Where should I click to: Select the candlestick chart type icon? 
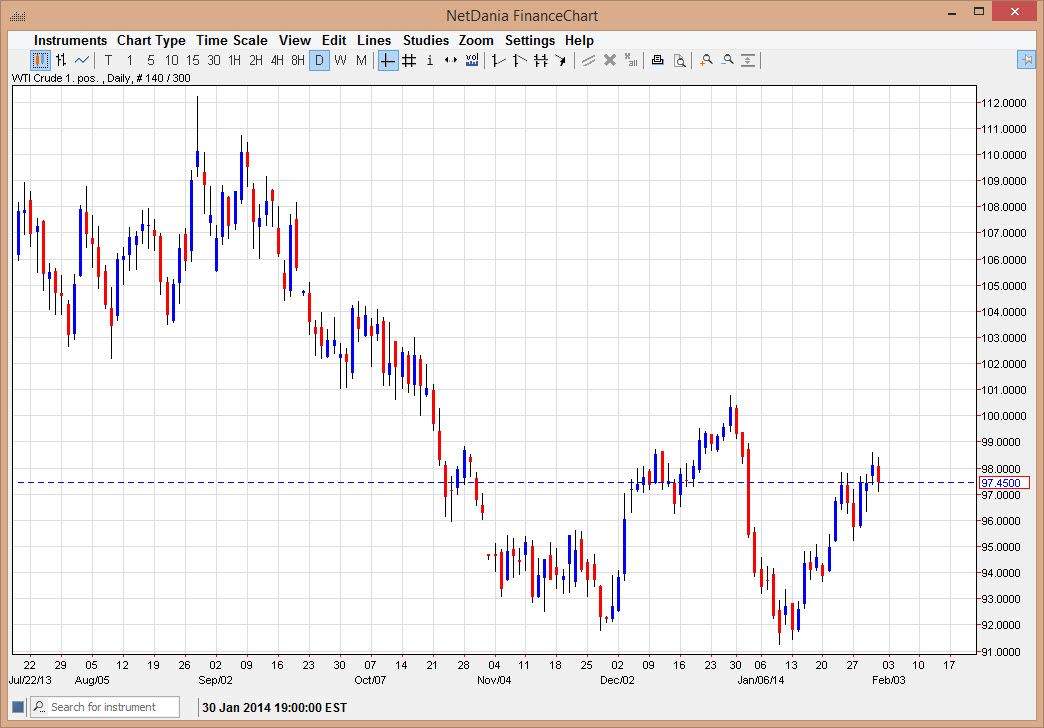coord(38,60)
